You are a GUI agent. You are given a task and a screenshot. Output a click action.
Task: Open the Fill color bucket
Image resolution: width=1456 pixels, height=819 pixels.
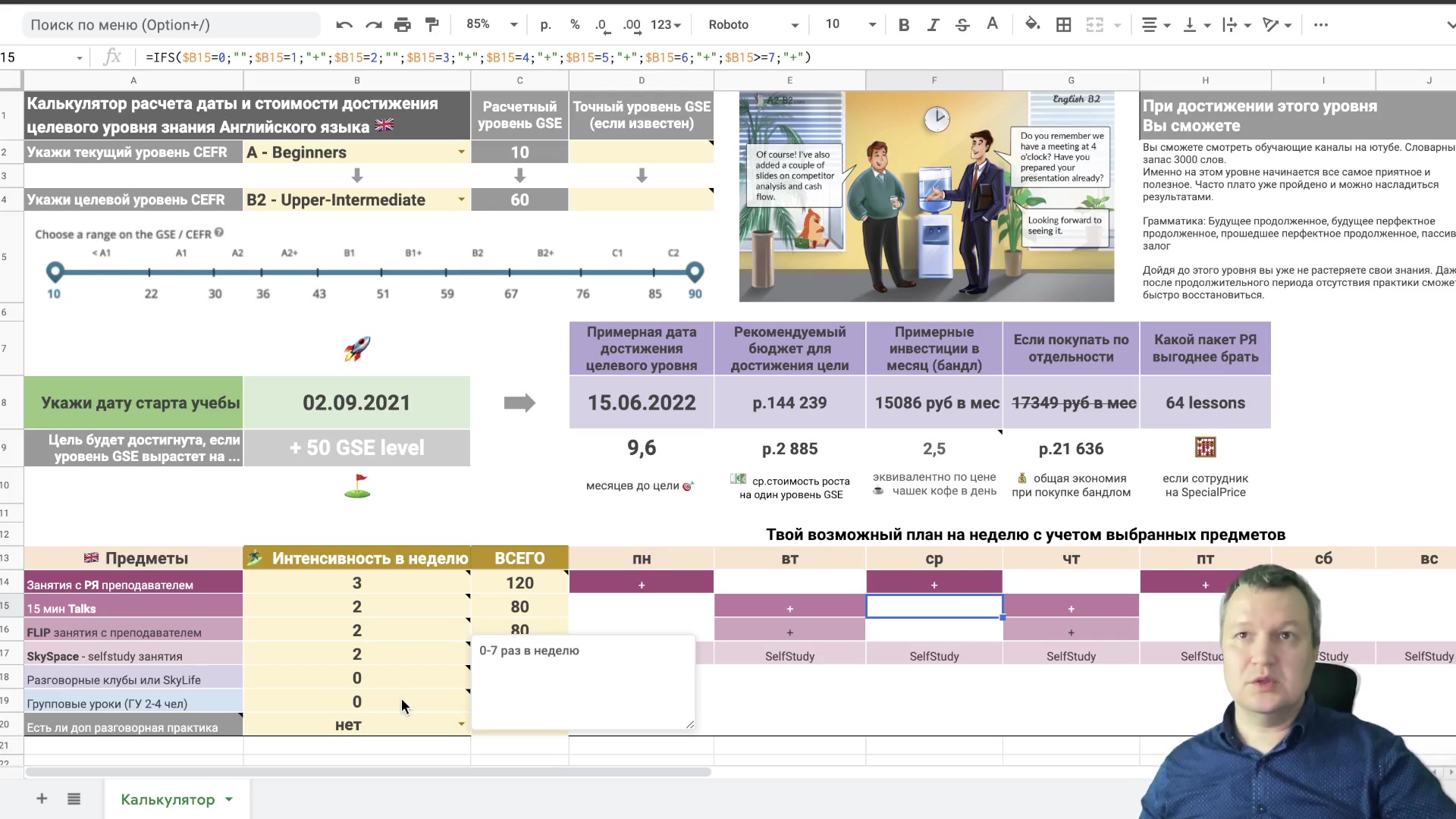coord(1032,24)
